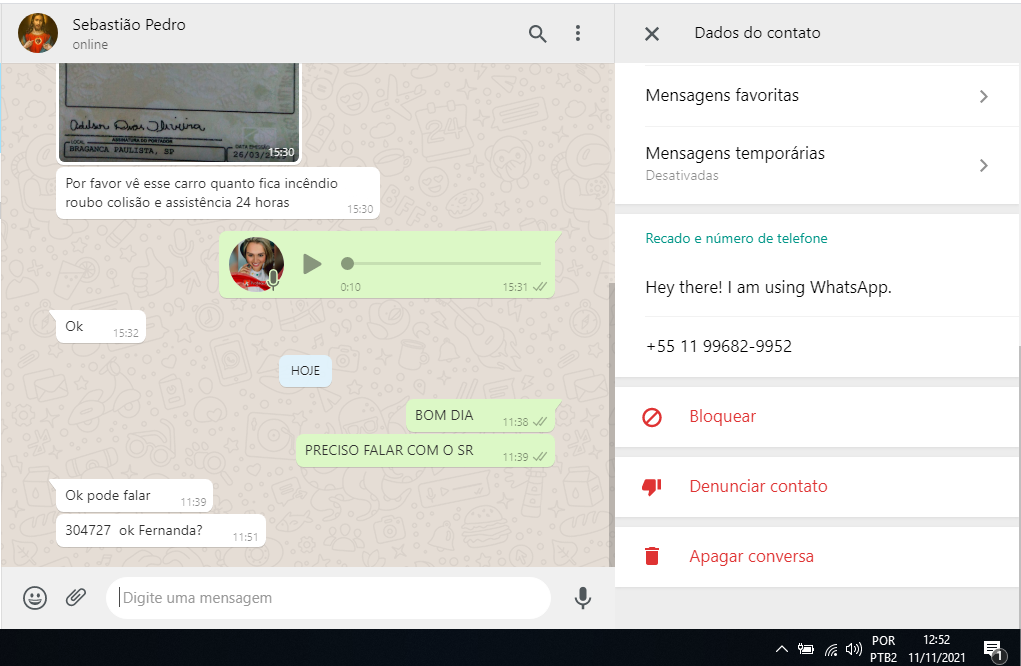The height and width of the screenshot is (666, 1021).
Task: Open the document image sent at 15:30
Action: [x=179, y=112]
